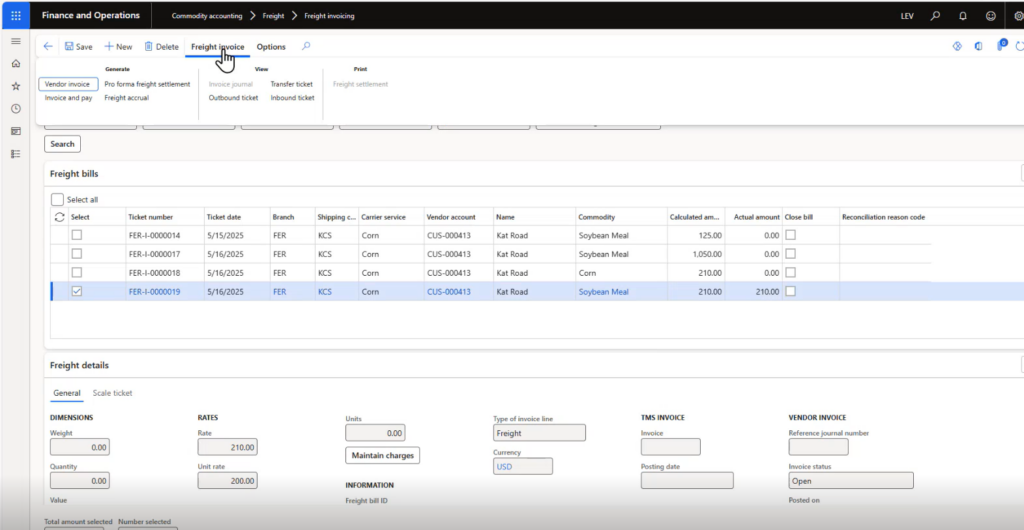
Task: Select row FER-I-0000018 checkbox
Action: (x=77, y=273)
